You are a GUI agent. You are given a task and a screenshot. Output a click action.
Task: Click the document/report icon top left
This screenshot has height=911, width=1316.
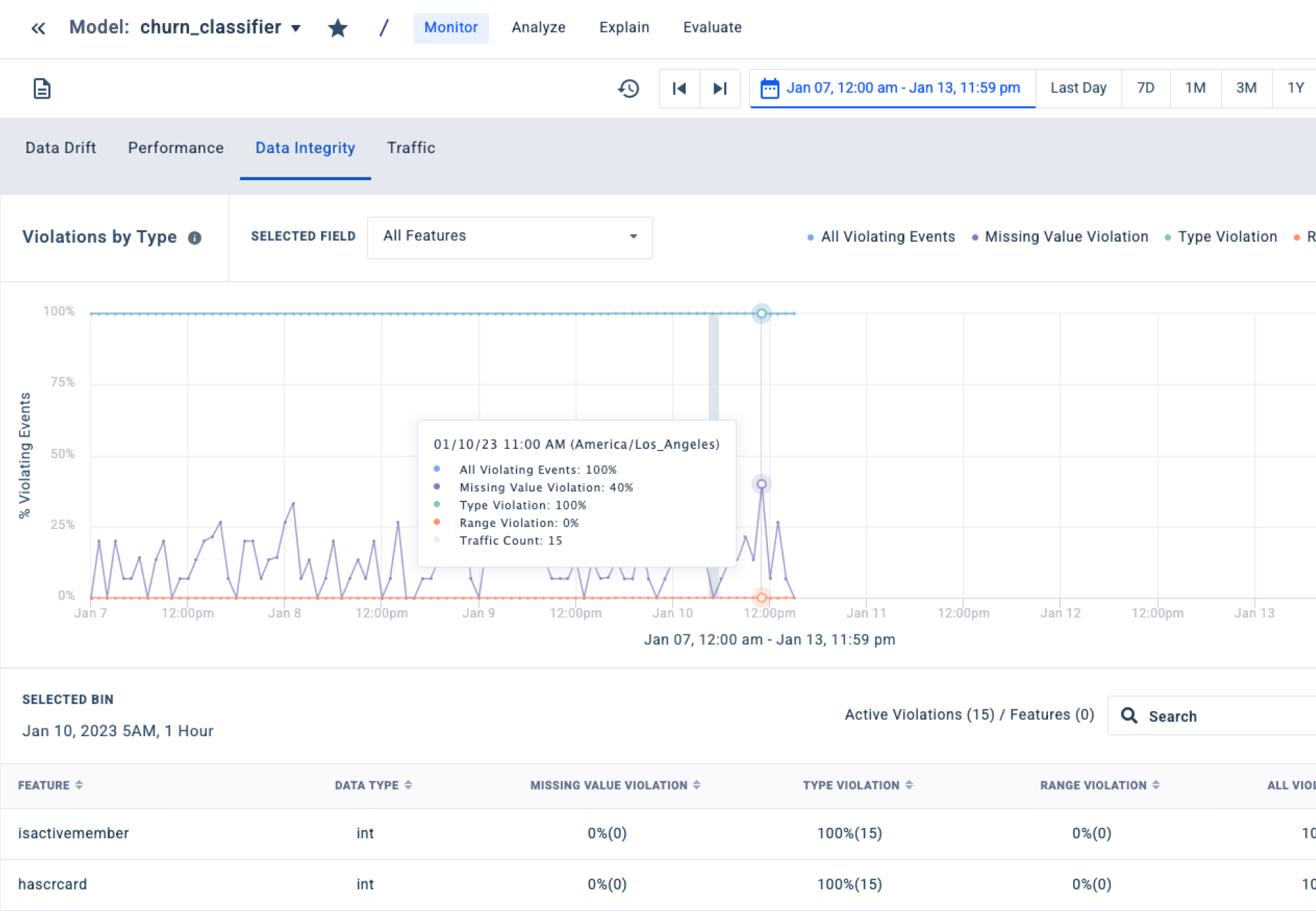click(42, 88)
